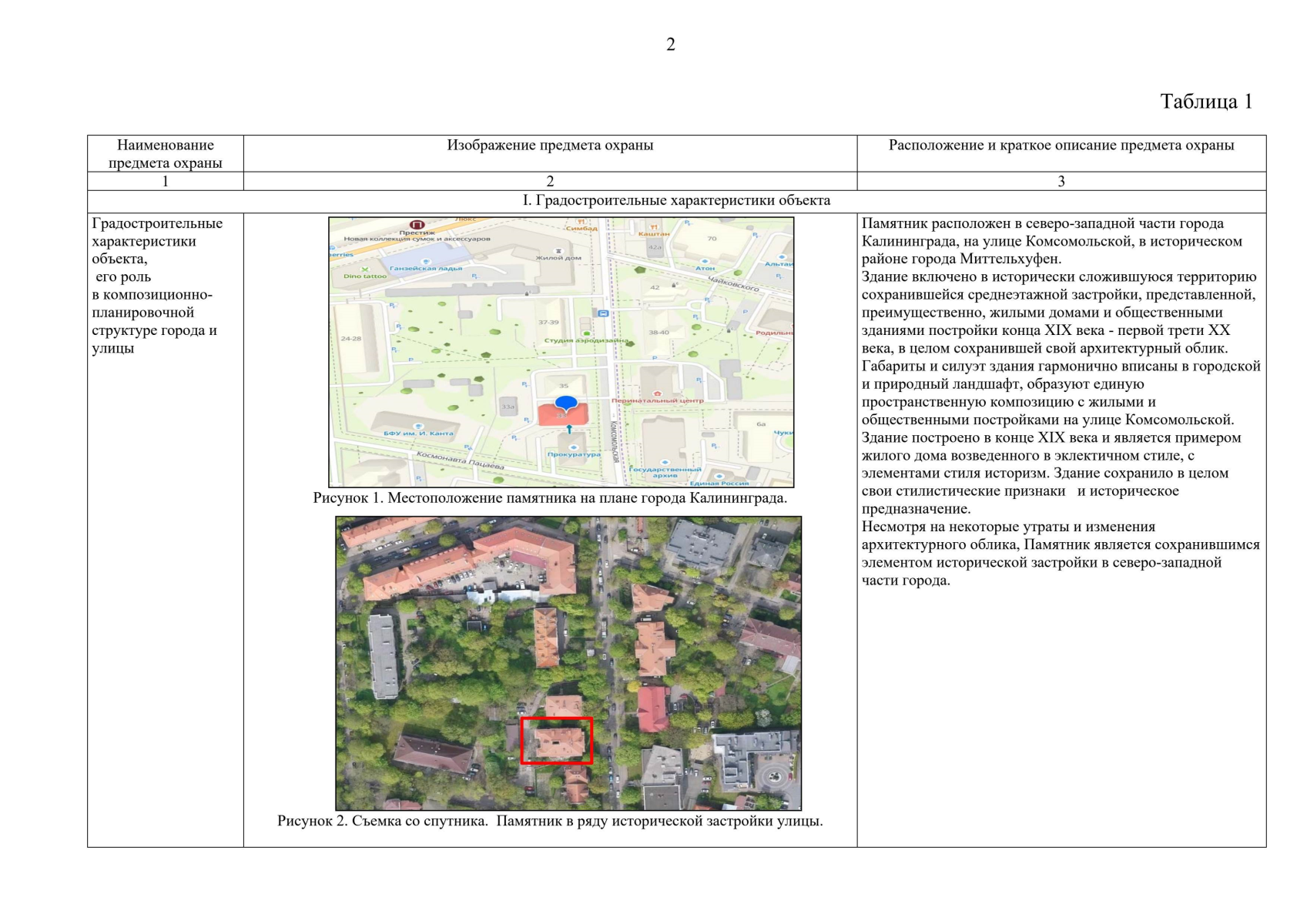This screenshot has width=1307, height=924.
Task: Click the section heading 'I. Градостроительные характеристики объекта'
Action: 676,201
